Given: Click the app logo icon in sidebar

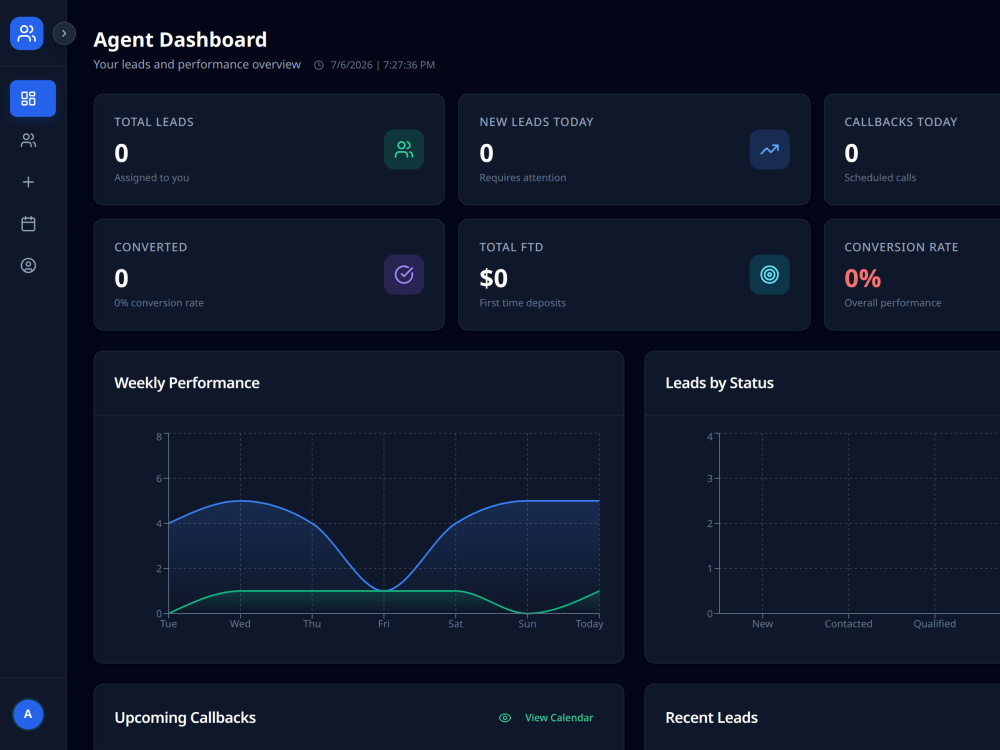Looking at the screenshot, I should coord(27,33).
